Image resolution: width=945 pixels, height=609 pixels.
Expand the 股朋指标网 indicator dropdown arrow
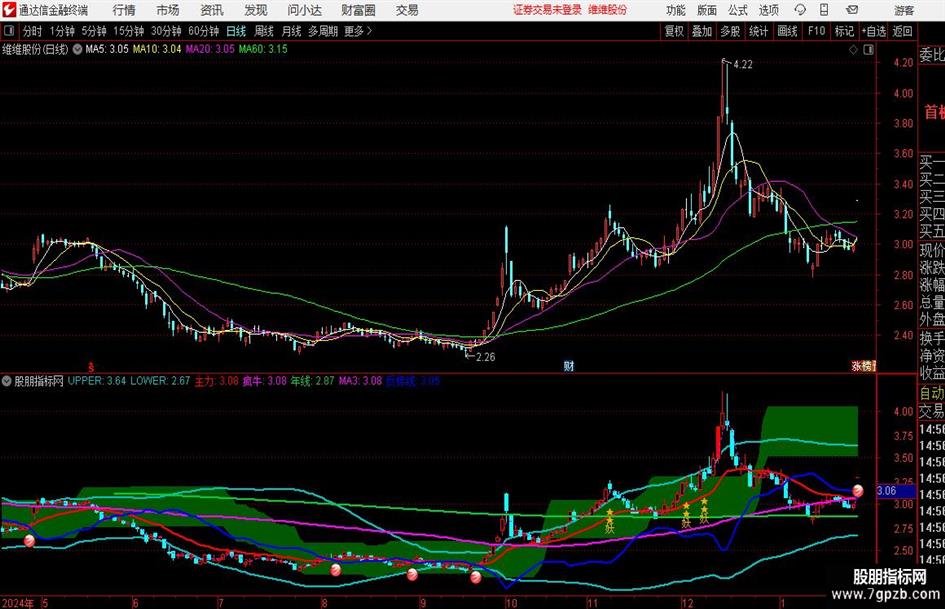[x=7, y=381]
